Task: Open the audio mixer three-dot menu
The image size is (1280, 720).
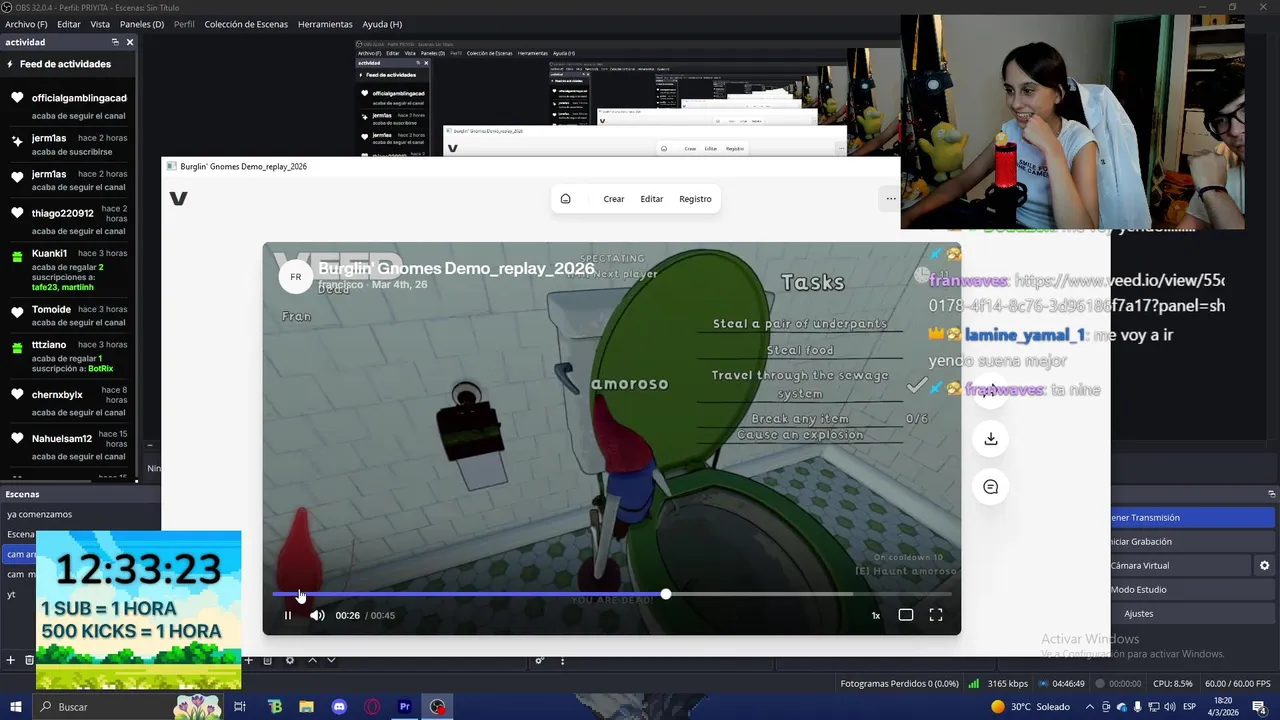Action: tap(563, 660)
